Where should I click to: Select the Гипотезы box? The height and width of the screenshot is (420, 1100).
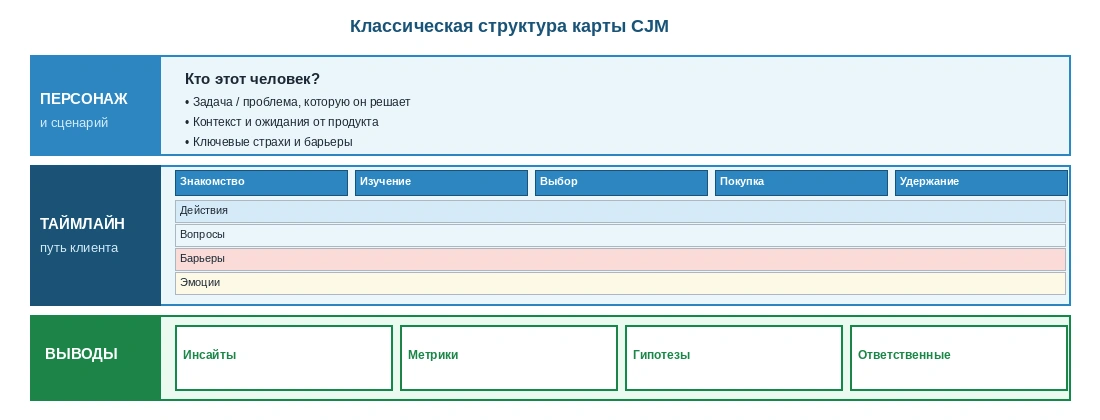click(x=734, y=358)
